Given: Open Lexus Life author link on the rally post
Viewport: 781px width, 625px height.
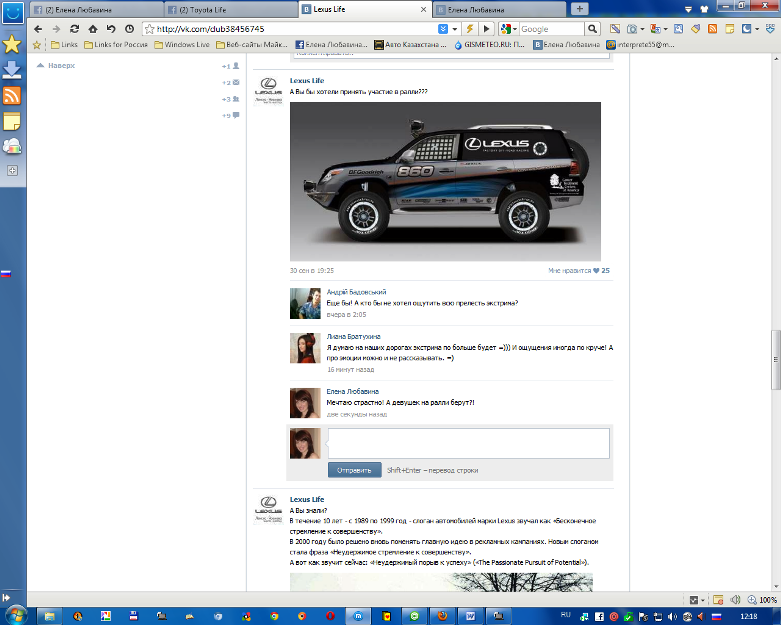Looking at the screenshot, I should pyautogui.click(x=307, y=81).
